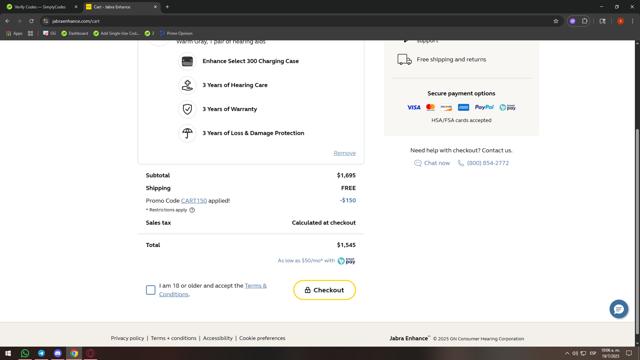640x360 pixels.
Task: Open the Apps bookmark
Action: pyautogui.click(x=14, y=33)
